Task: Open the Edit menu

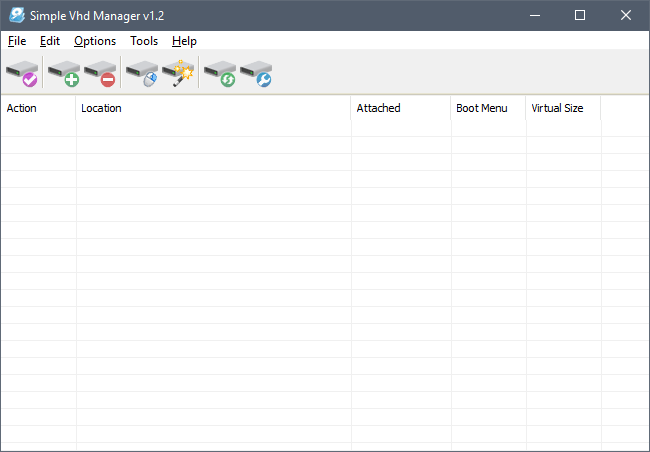Action: (x=50, y=41)
